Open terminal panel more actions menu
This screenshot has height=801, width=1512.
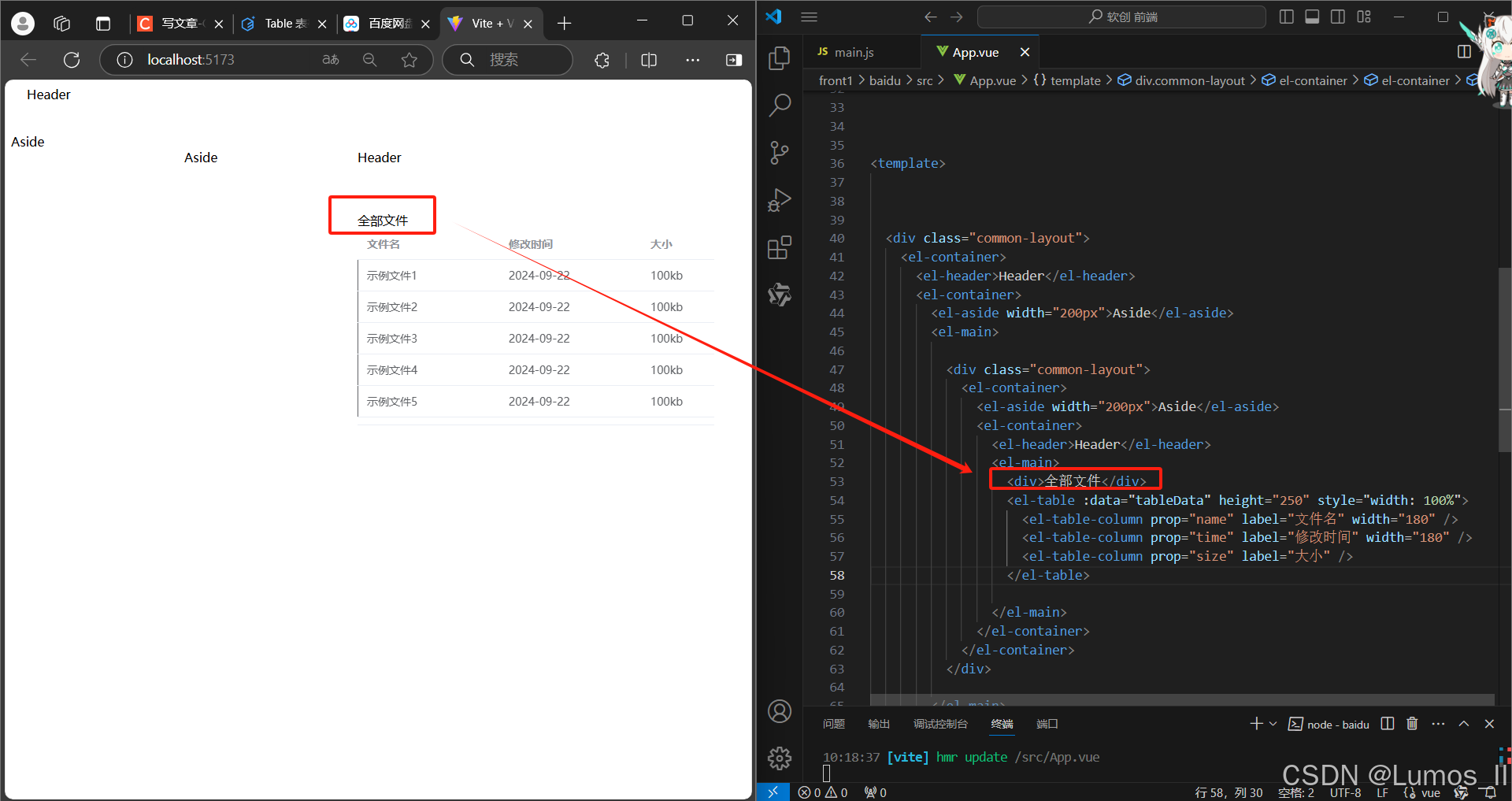(1439, 724)
